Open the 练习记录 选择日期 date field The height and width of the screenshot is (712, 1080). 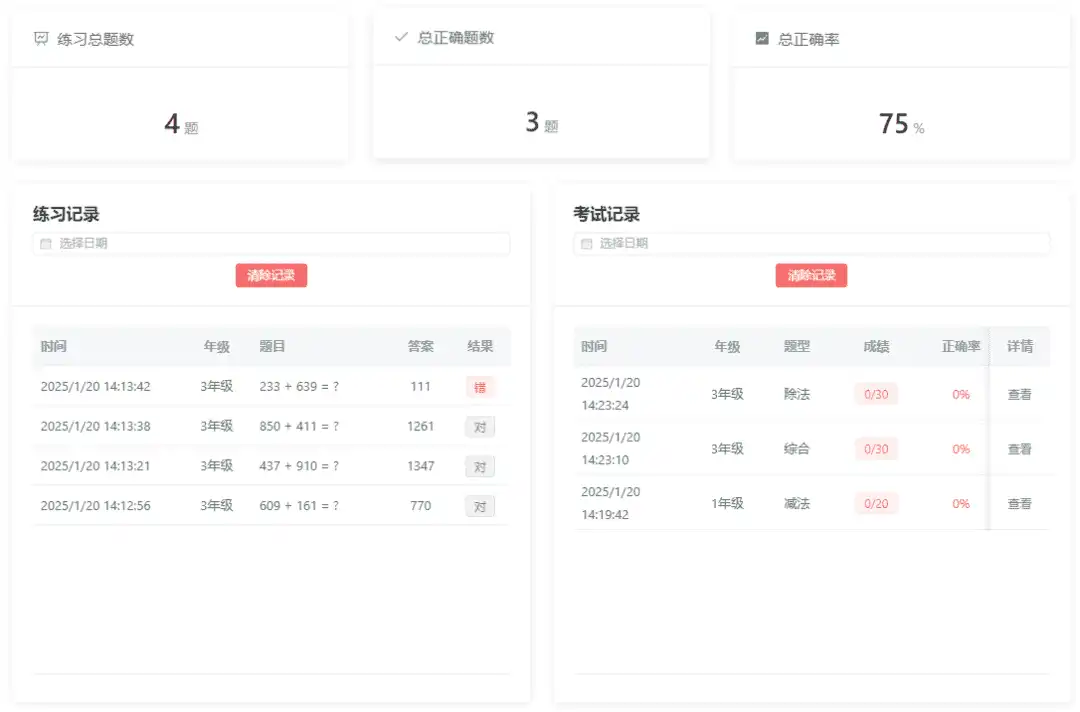coord(271,244)
